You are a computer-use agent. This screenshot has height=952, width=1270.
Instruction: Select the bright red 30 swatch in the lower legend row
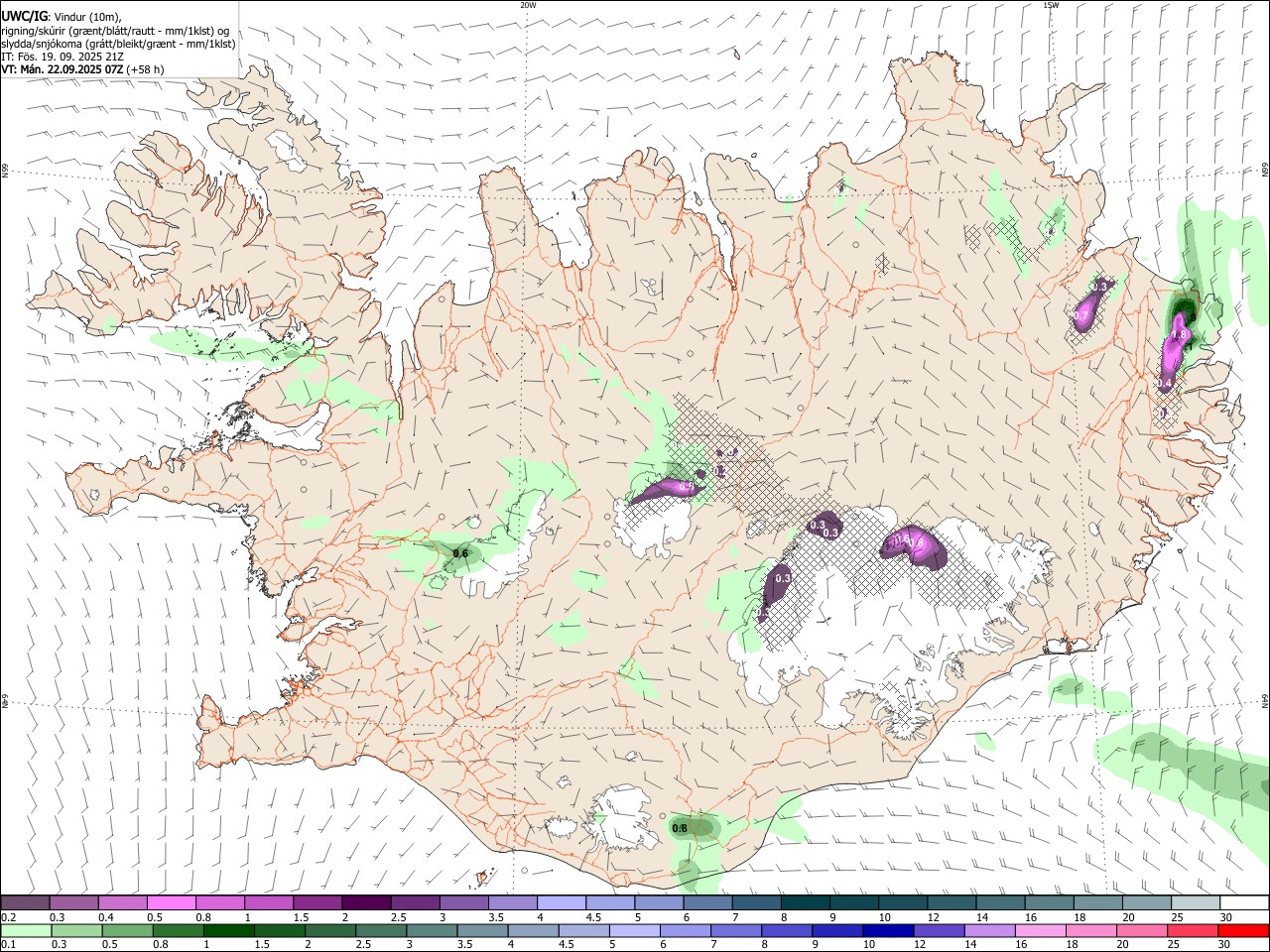pos(1242,930)
